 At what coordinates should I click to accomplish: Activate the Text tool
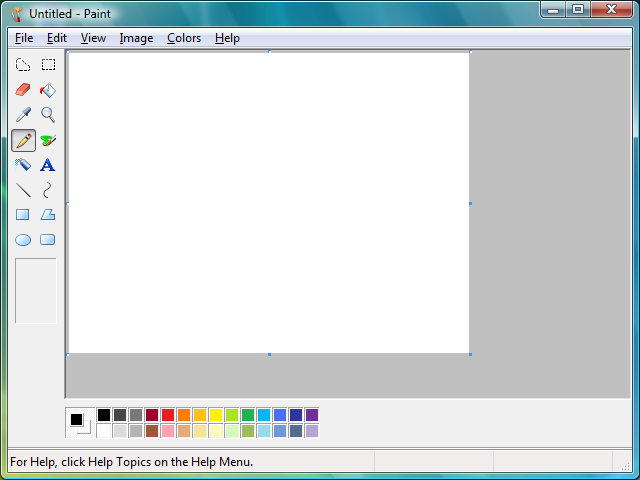coord(47,165)
